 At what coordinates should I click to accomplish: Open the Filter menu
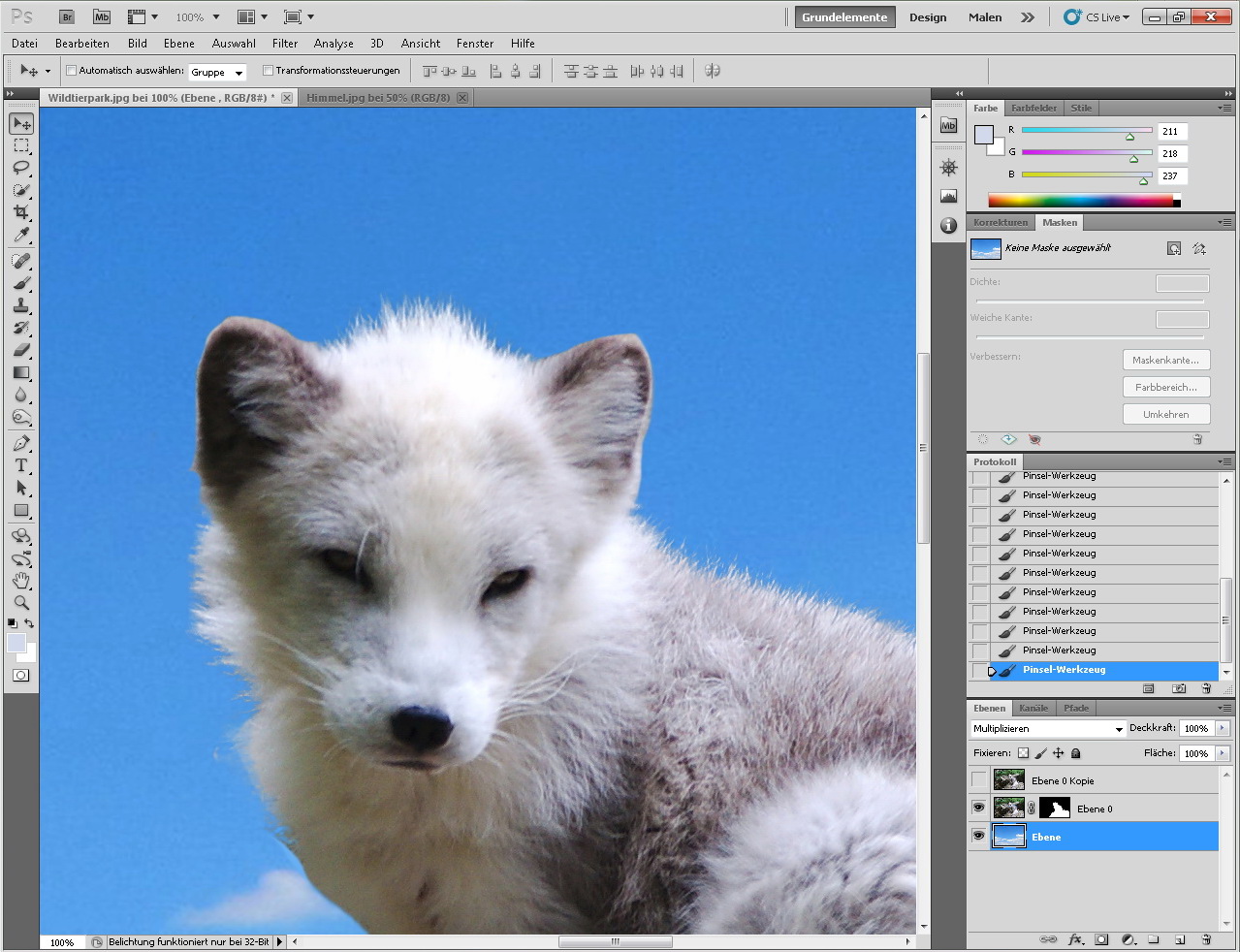[x=285, y=44]
